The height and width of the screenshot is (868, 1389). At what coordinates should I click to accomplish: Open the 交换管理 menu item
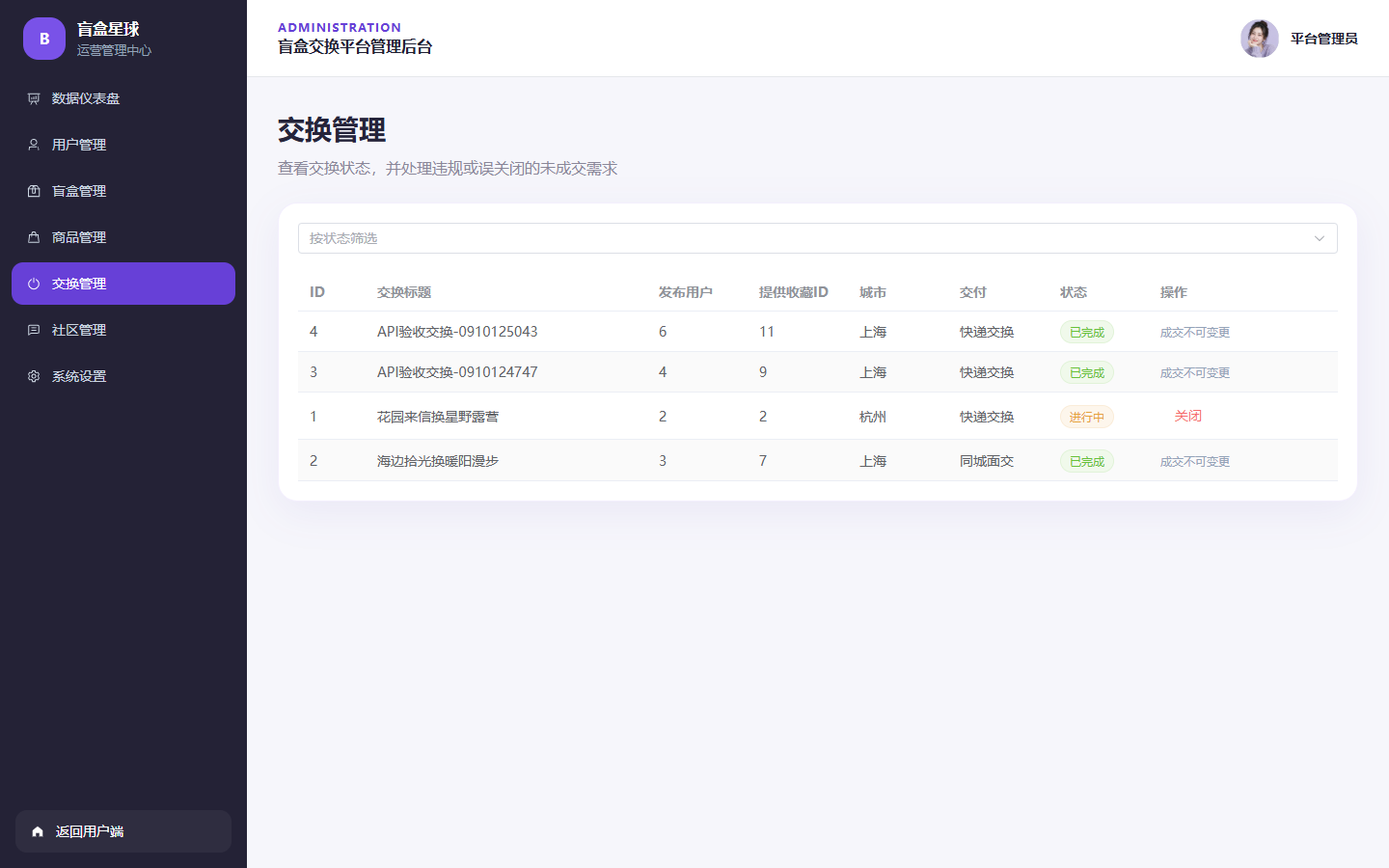[123, 284]
